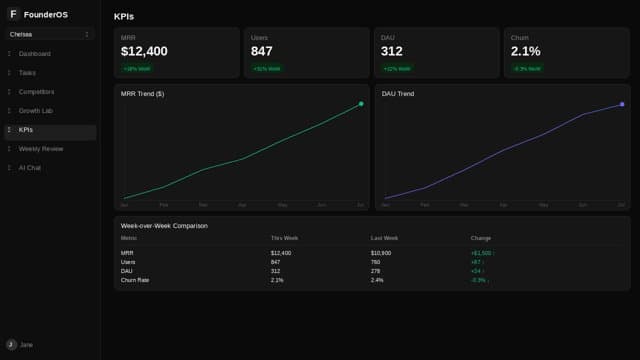The width and height of the screenshot is (640, 360).
Task: Click the FounderOS F logo
Action: pos(13,14)
